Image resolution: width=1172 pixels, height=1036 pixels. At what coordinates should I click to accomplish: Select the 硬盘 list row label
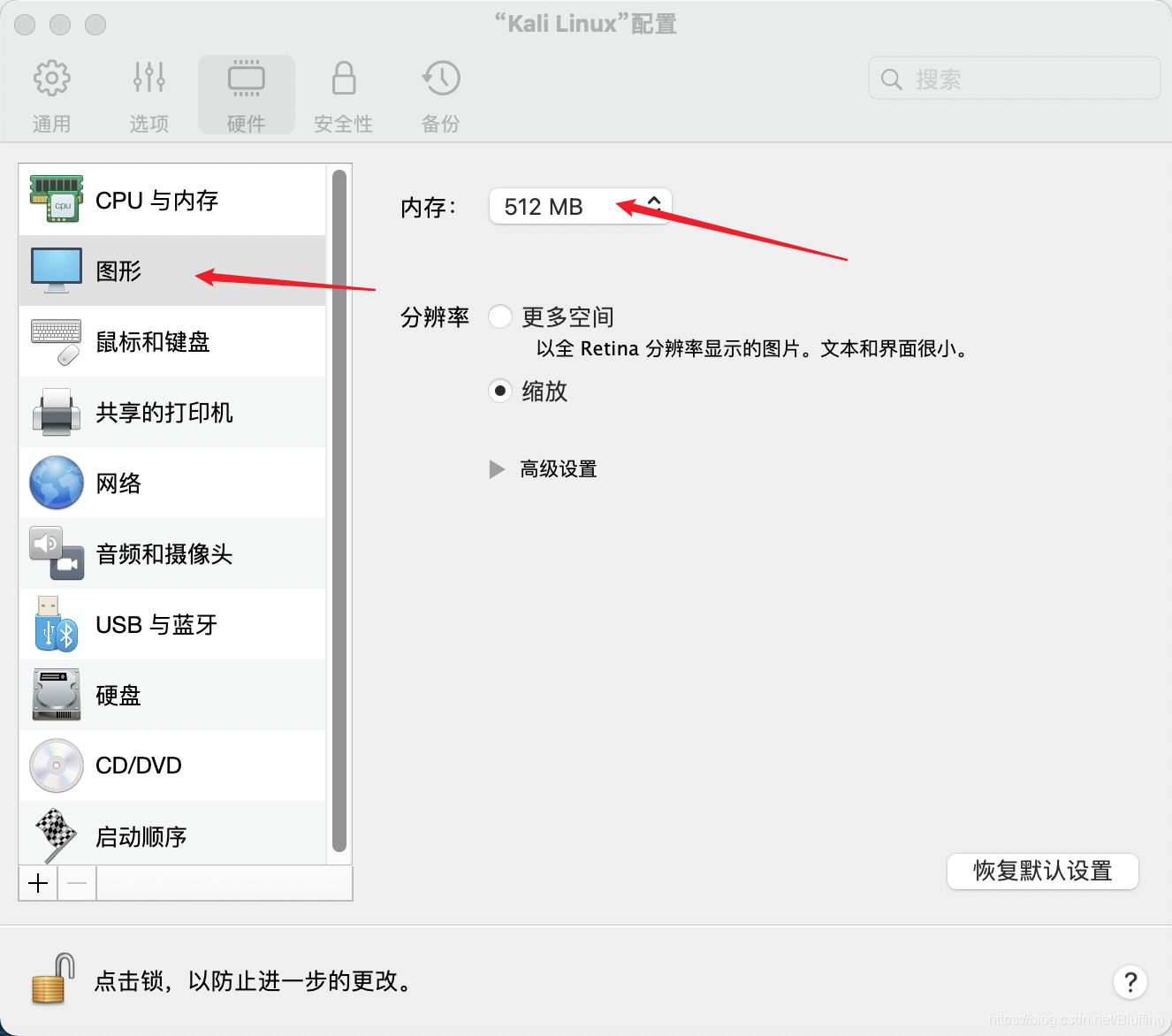118,696
